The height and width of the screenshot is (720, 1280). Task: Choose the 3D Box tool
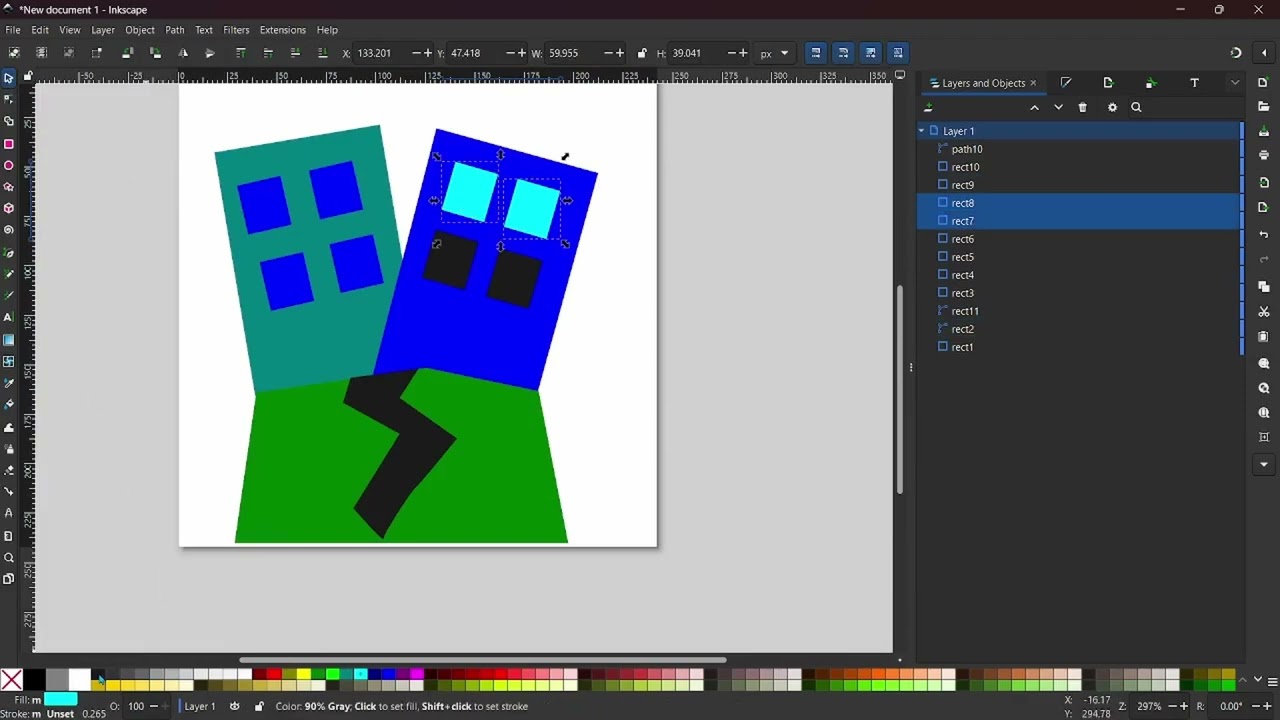click(9, 208)
